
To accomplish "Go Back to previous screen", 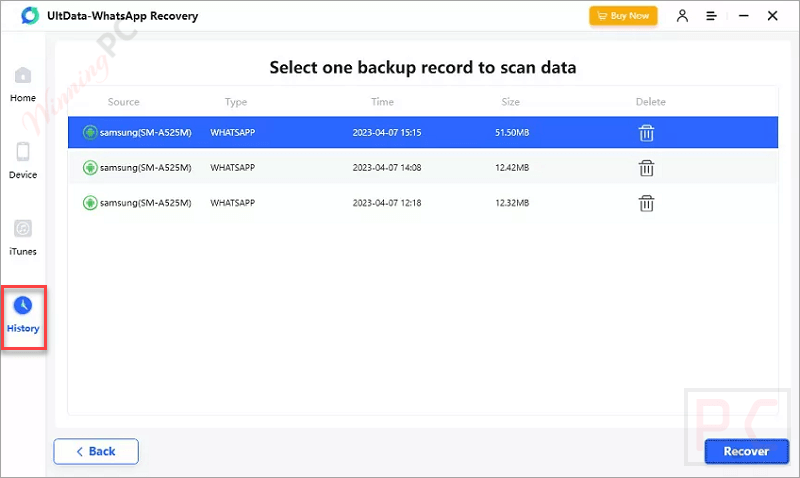I will point(96,451).
